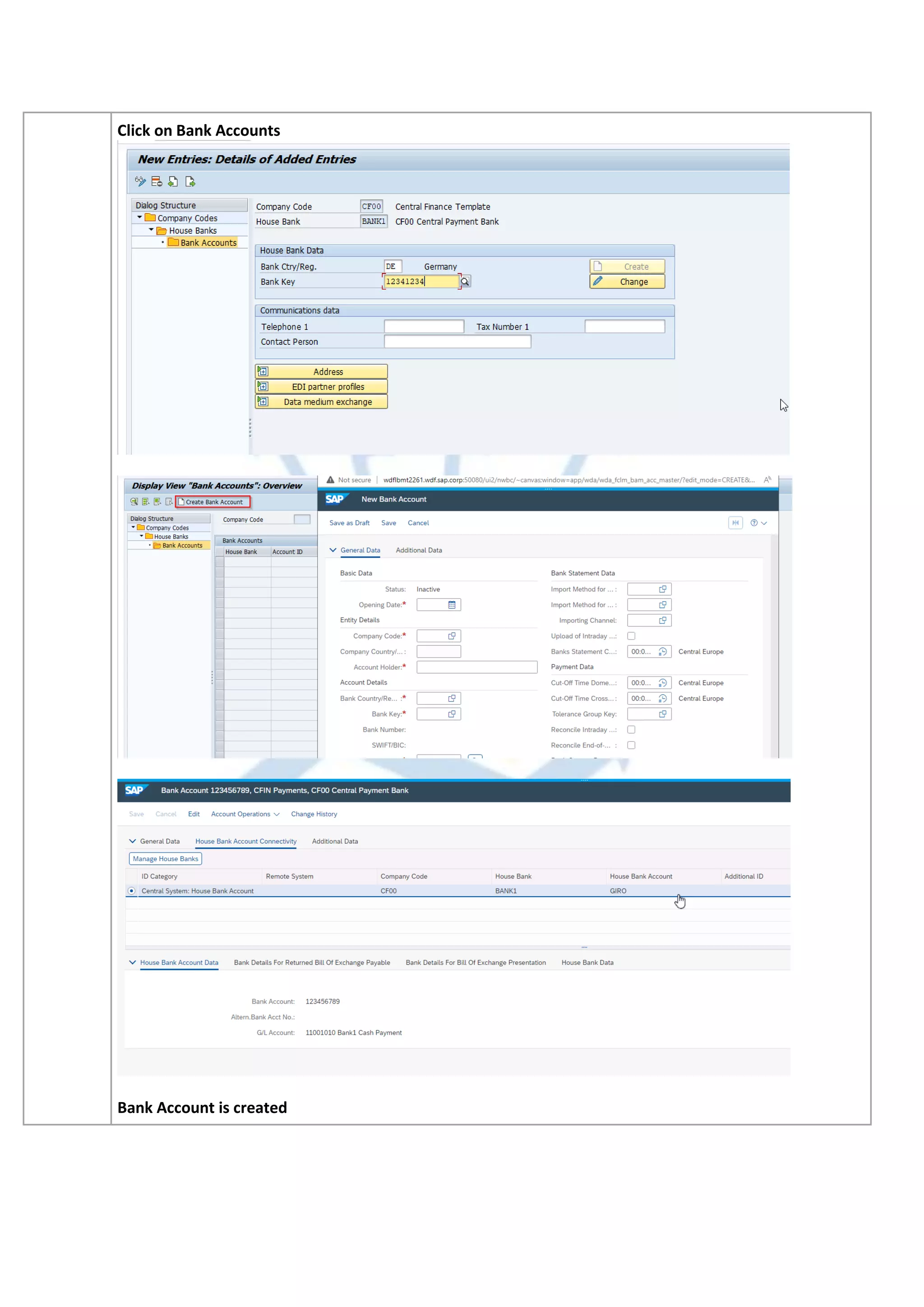
Task: Open the House Bank Data tab
Action: point(587,962)
